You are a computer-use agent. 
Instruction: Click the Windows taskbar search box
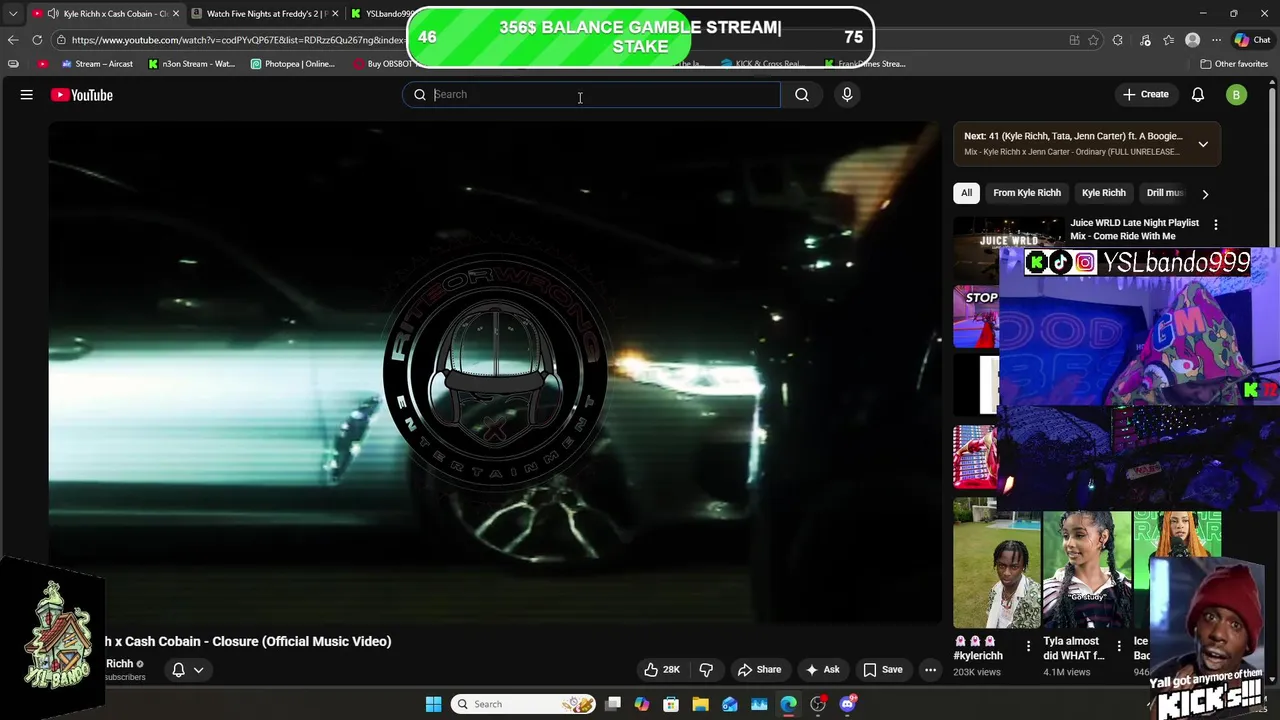(x=524, y=704)
